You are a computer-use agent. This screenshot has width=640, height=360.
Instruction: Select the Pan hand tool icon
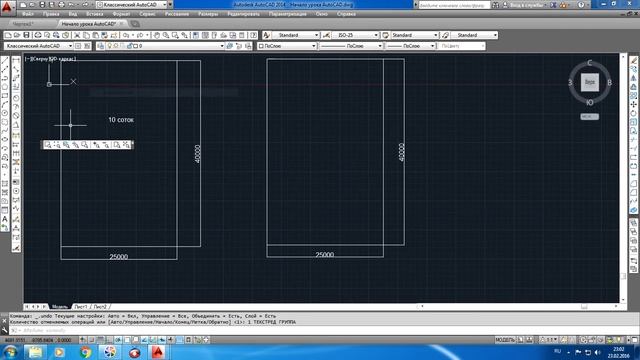tap(157, 36)
